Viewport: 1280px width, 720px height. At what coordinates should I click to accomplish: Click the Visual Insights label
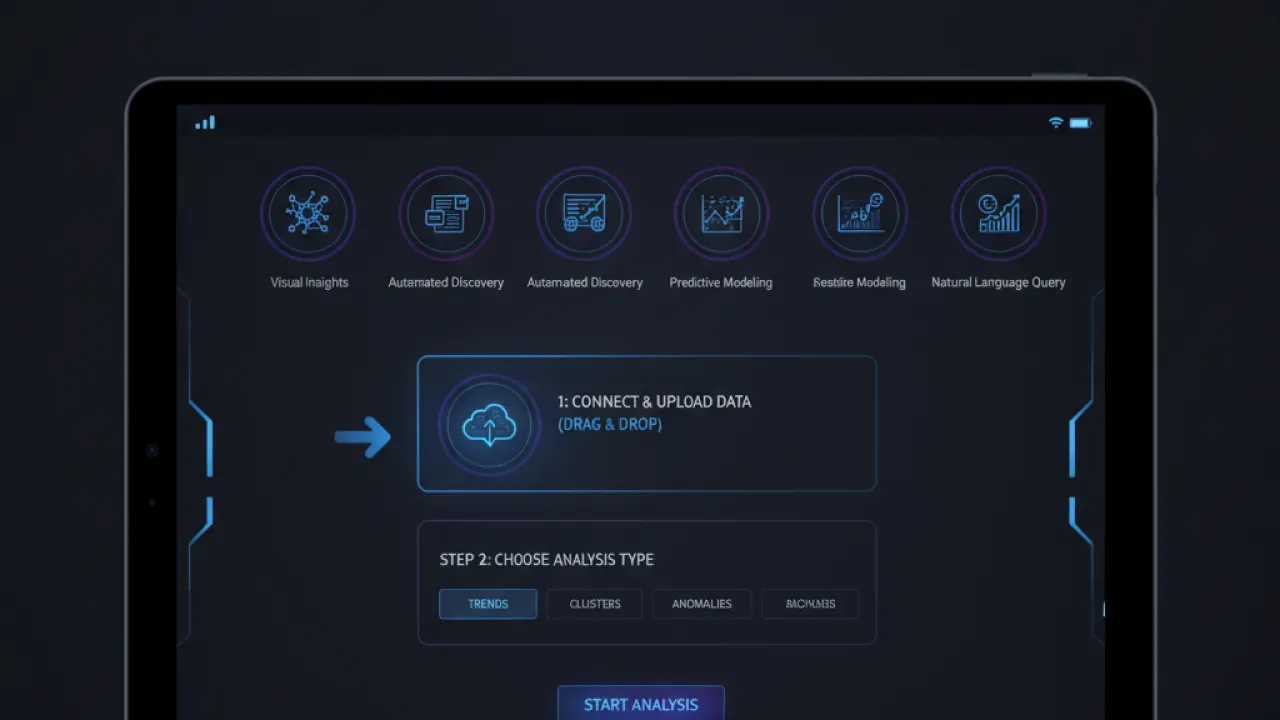(x=309, y=283)
